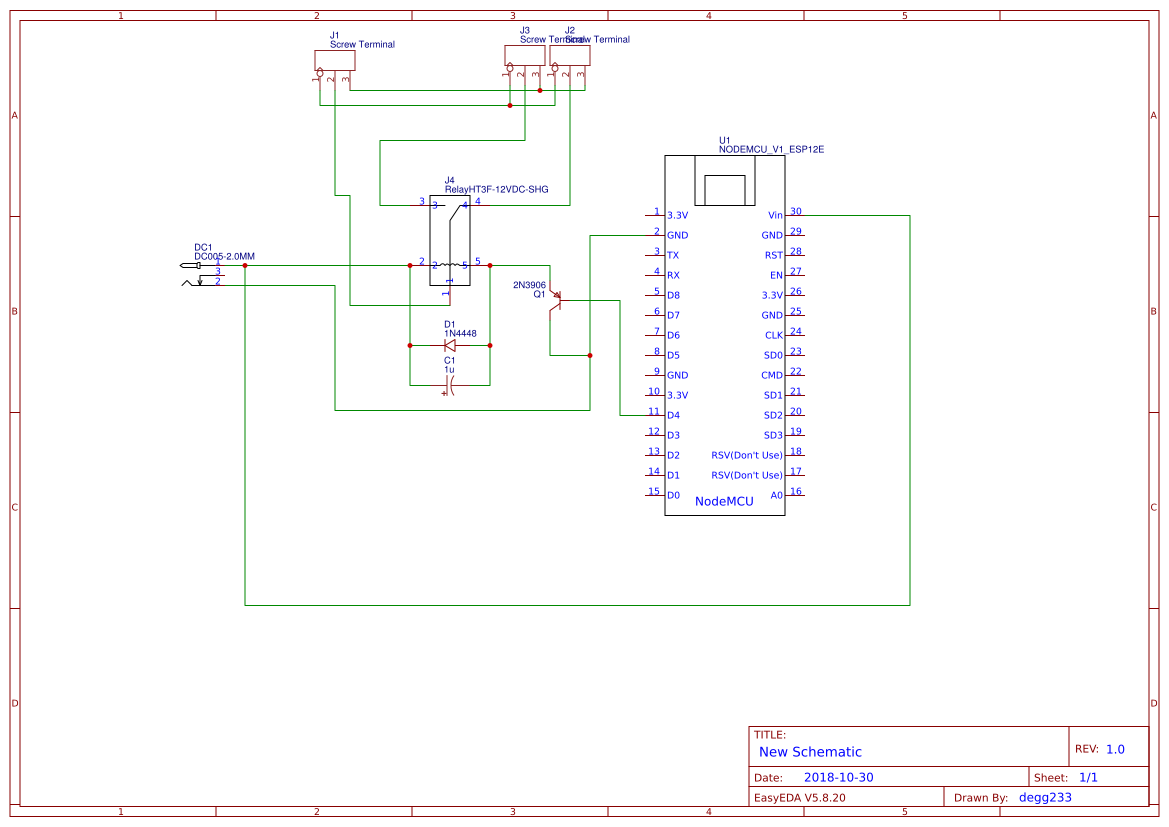The height and width of the screenshot is (827, 1169).
Task: Select the GND pin 2 on NodeMCU
Action: [678, 235]
